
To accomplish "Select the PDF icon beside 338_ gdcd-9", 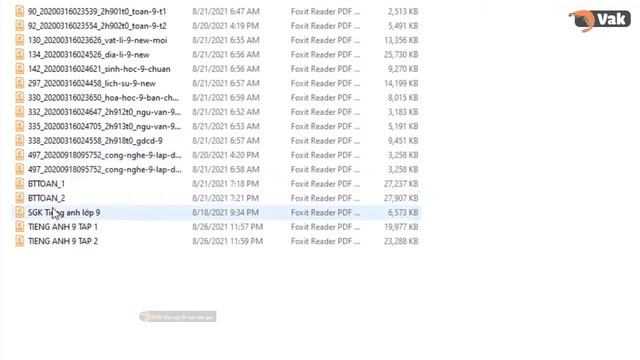I will pos(20,140).
